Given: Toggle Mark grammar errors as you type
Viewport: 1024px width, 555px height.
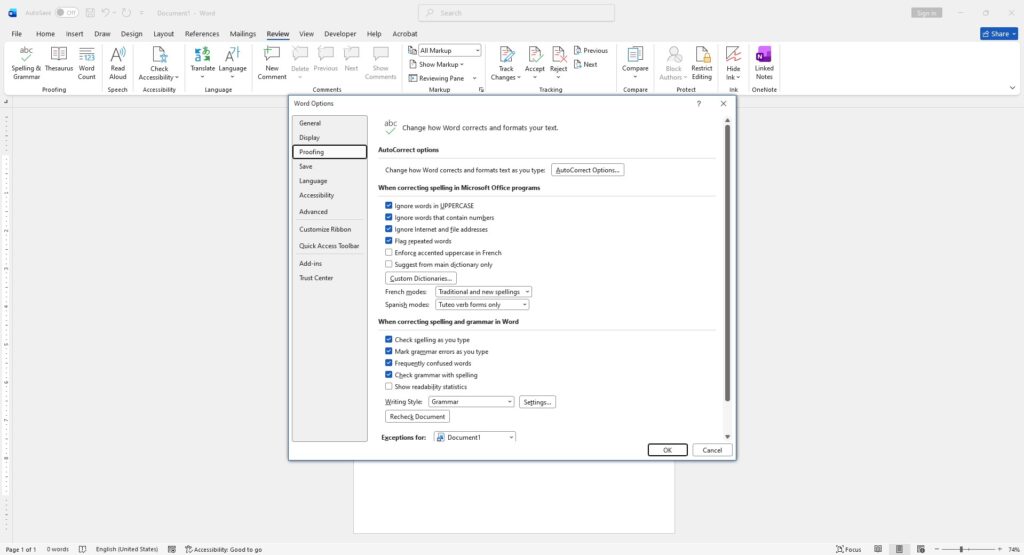Looking at the screenshot, I should coord(389,351).
